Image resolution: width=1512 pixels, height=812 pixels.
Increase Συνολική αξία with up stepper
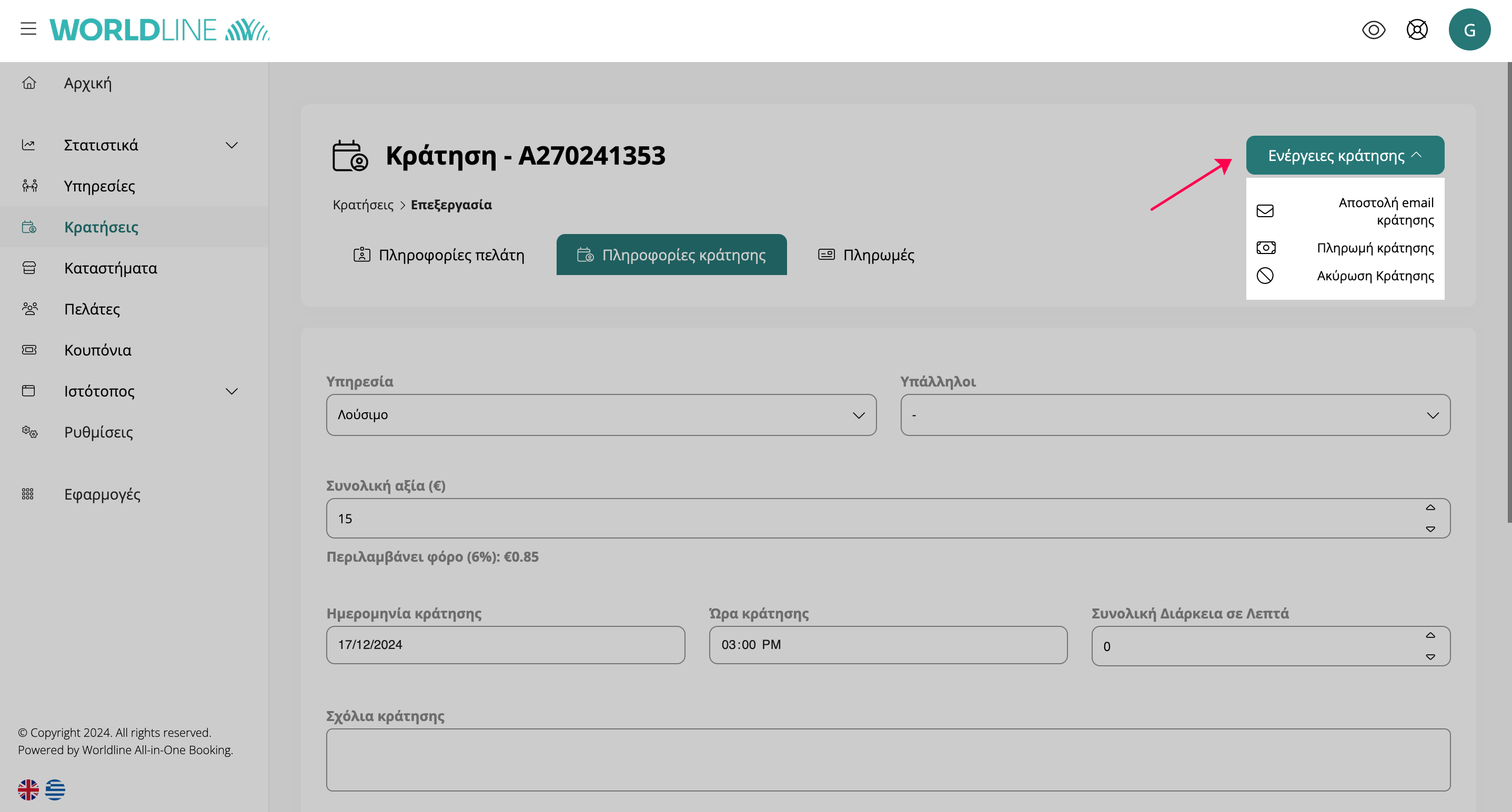tap(1430, 507)
